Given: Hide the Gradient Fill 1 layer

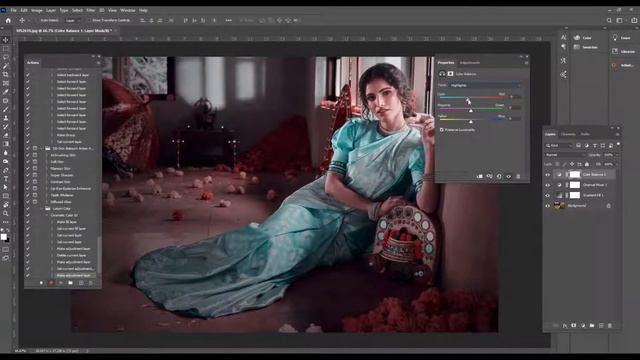Looking at the screenshot, I should pos(548,196).
